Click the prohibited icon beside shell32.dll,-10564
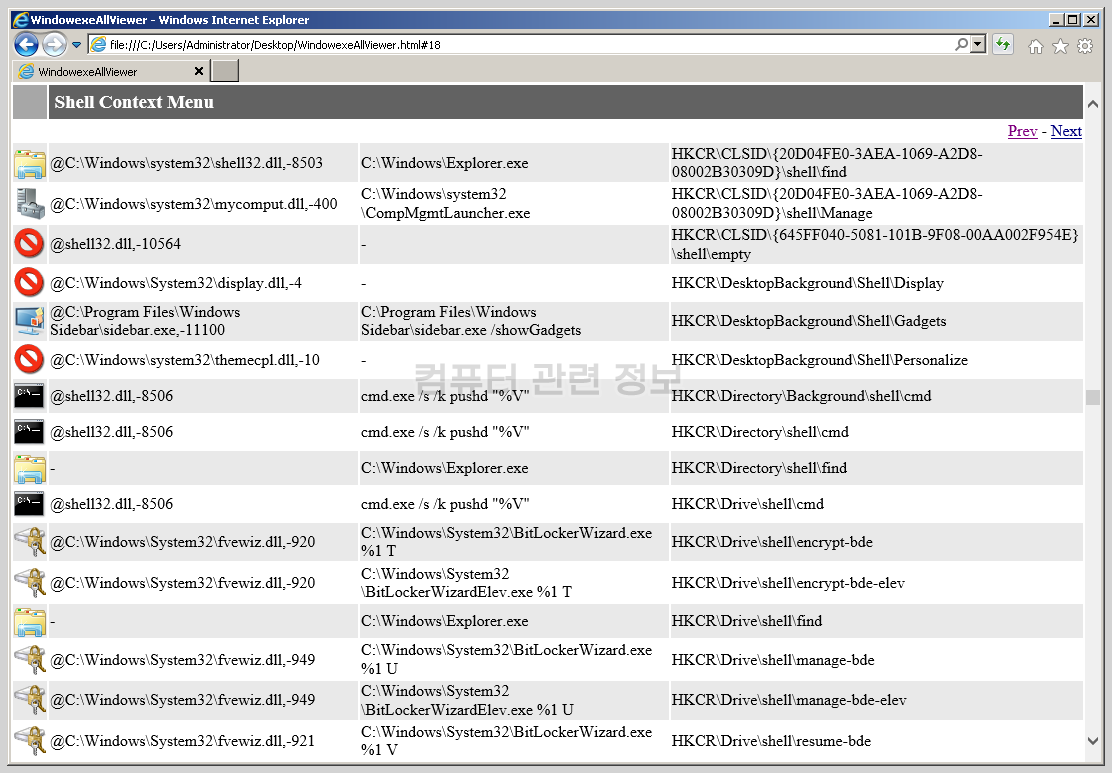Screen dimensions: 1112x773 [x=30, y=244]
